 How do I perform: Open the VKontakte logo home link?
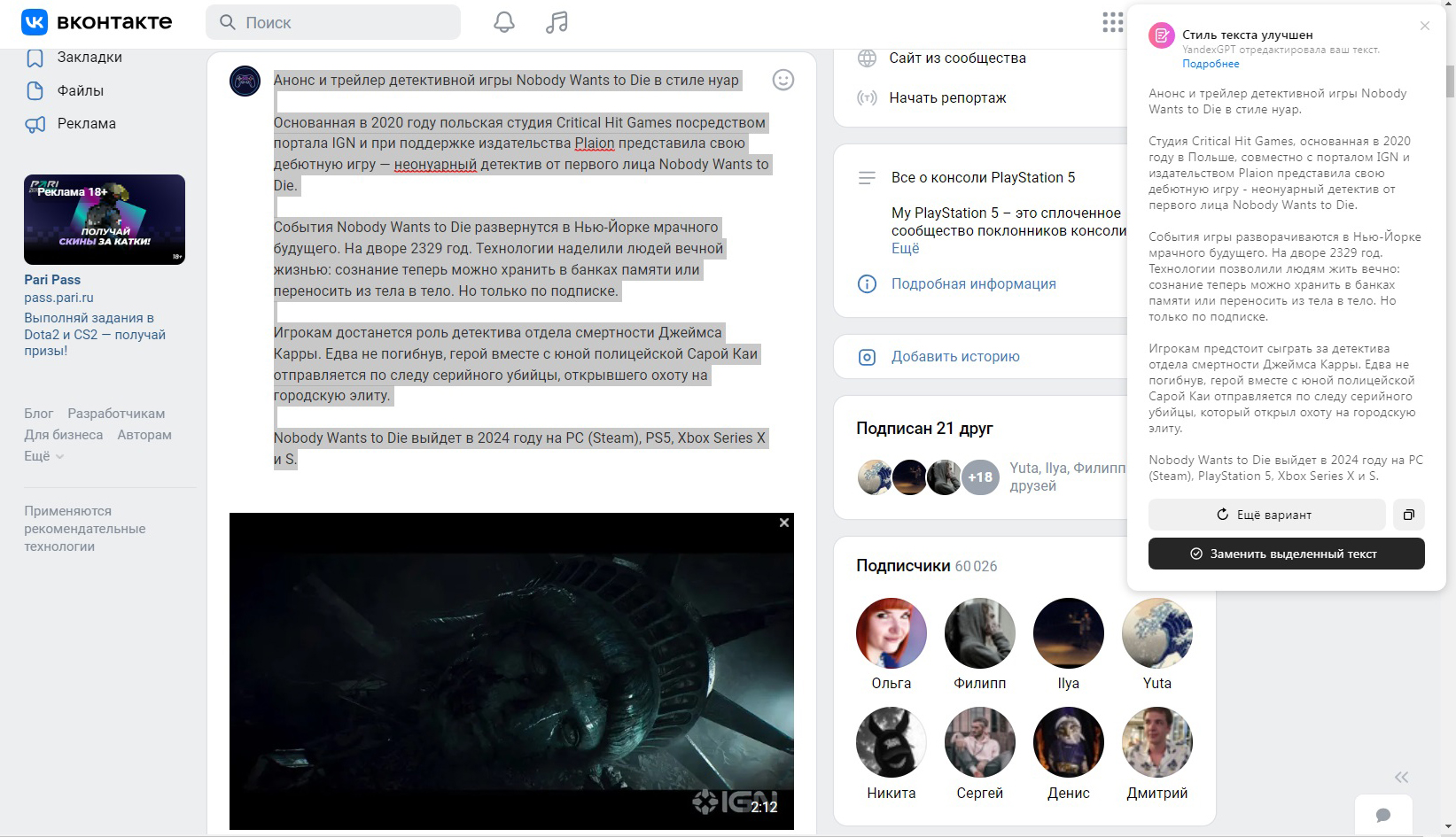tap(97, 22)
